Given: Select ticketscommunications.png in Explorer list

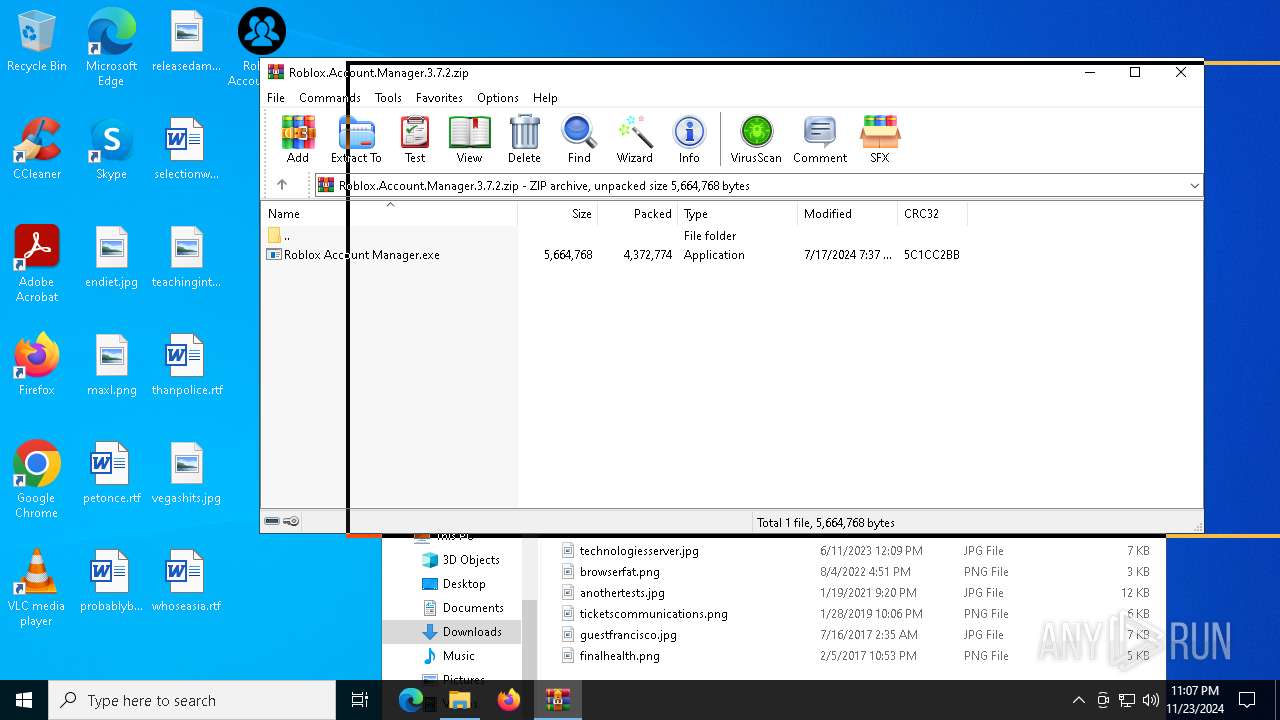Looking at the screenshot, I should pos(645,614).
